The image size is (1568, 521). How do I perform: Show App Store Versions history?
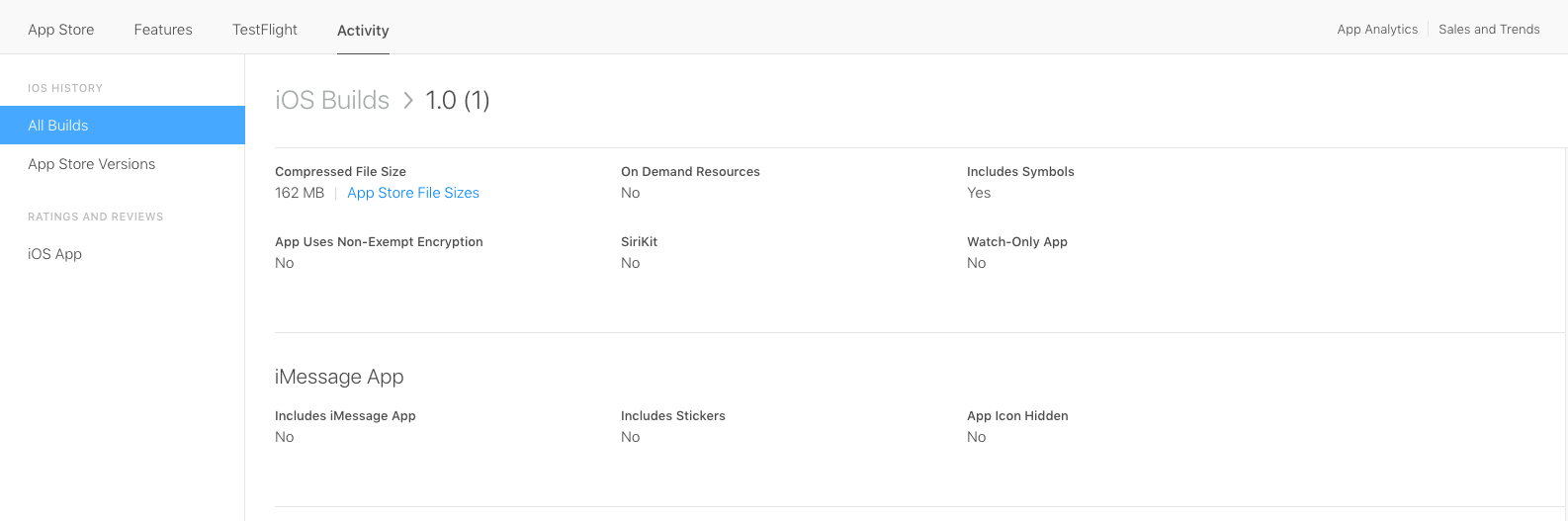[x=92, y=164]
